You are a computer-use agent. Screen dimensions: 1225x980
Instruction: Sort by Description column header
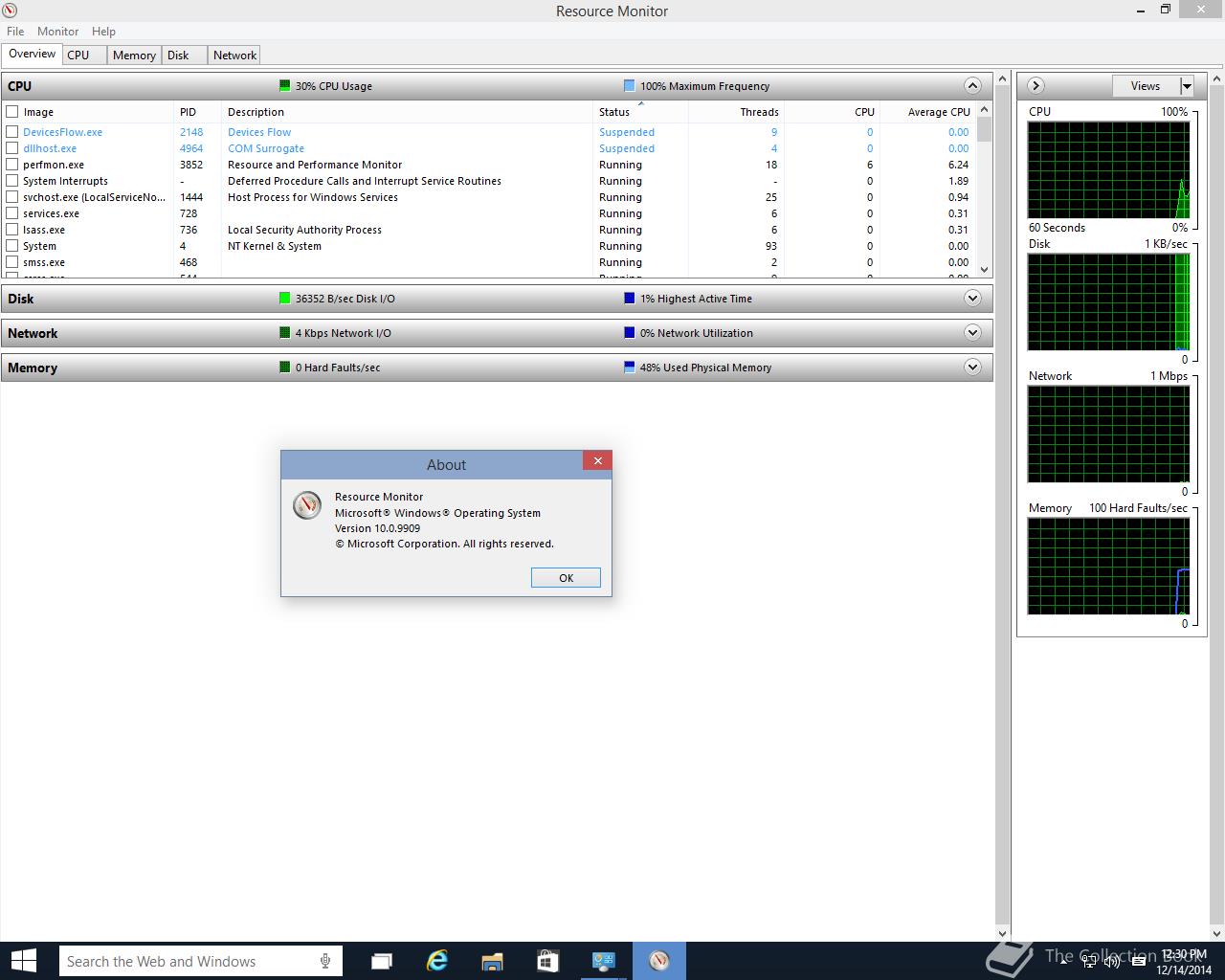[x=407, y=112]
